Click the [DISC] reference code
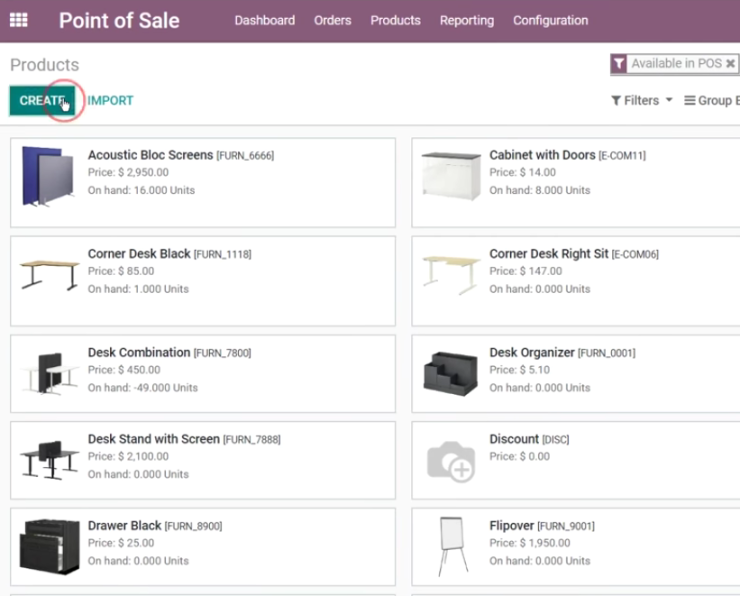This screenshot has width=740, height=596. click(555, 440)
